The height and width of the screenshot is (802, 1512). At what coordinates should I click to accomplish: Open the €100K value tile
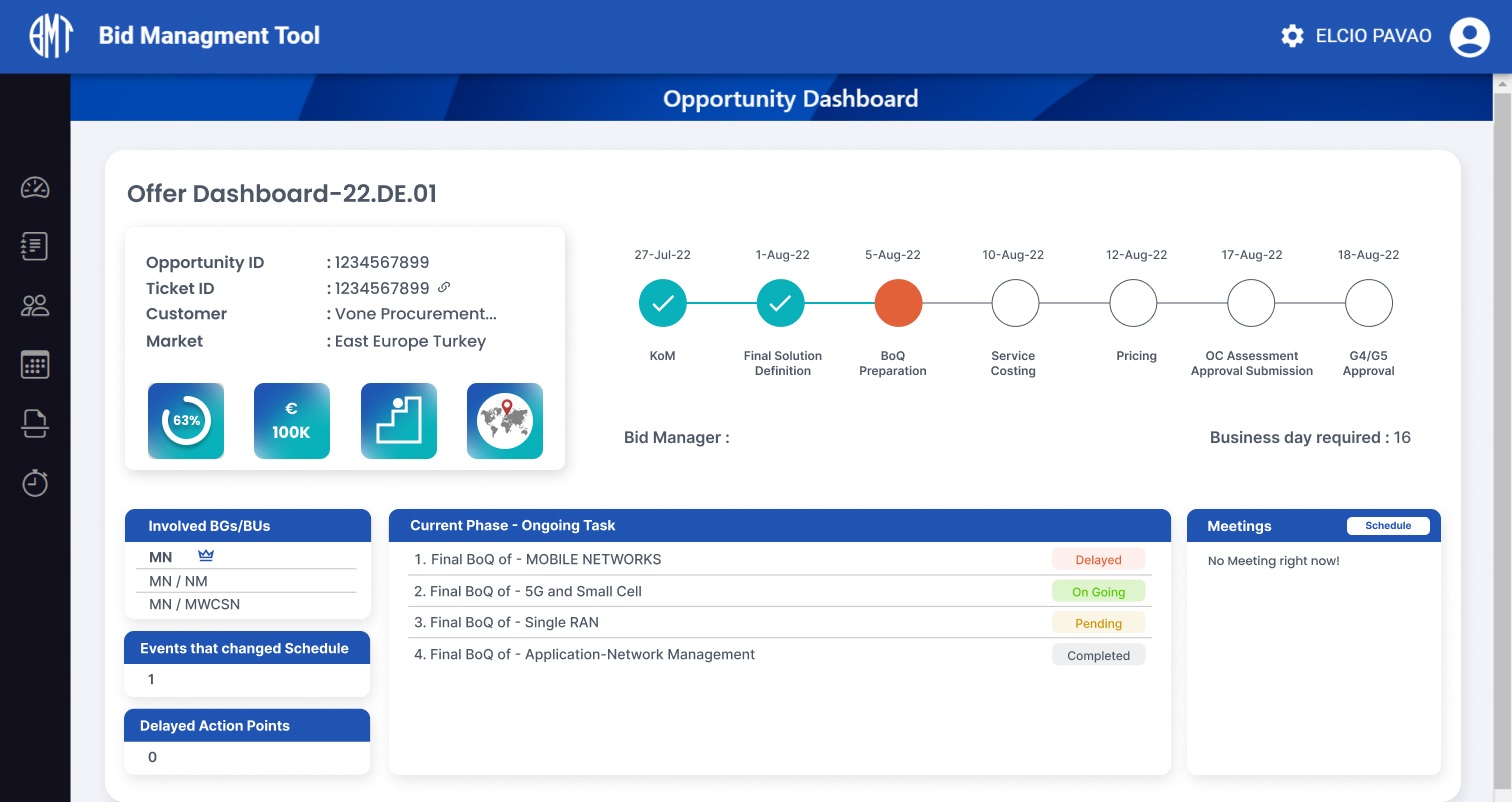pyautogui.click(x=292, y=421)
